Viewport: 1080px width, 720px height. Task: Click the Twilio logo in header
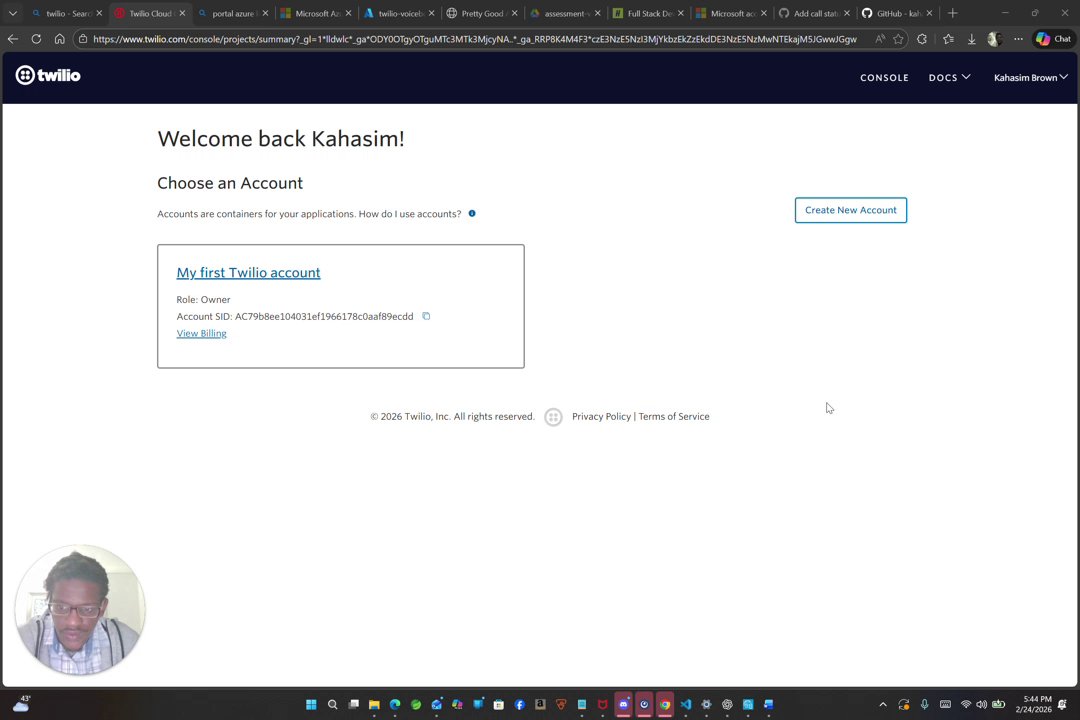point(48,75)
